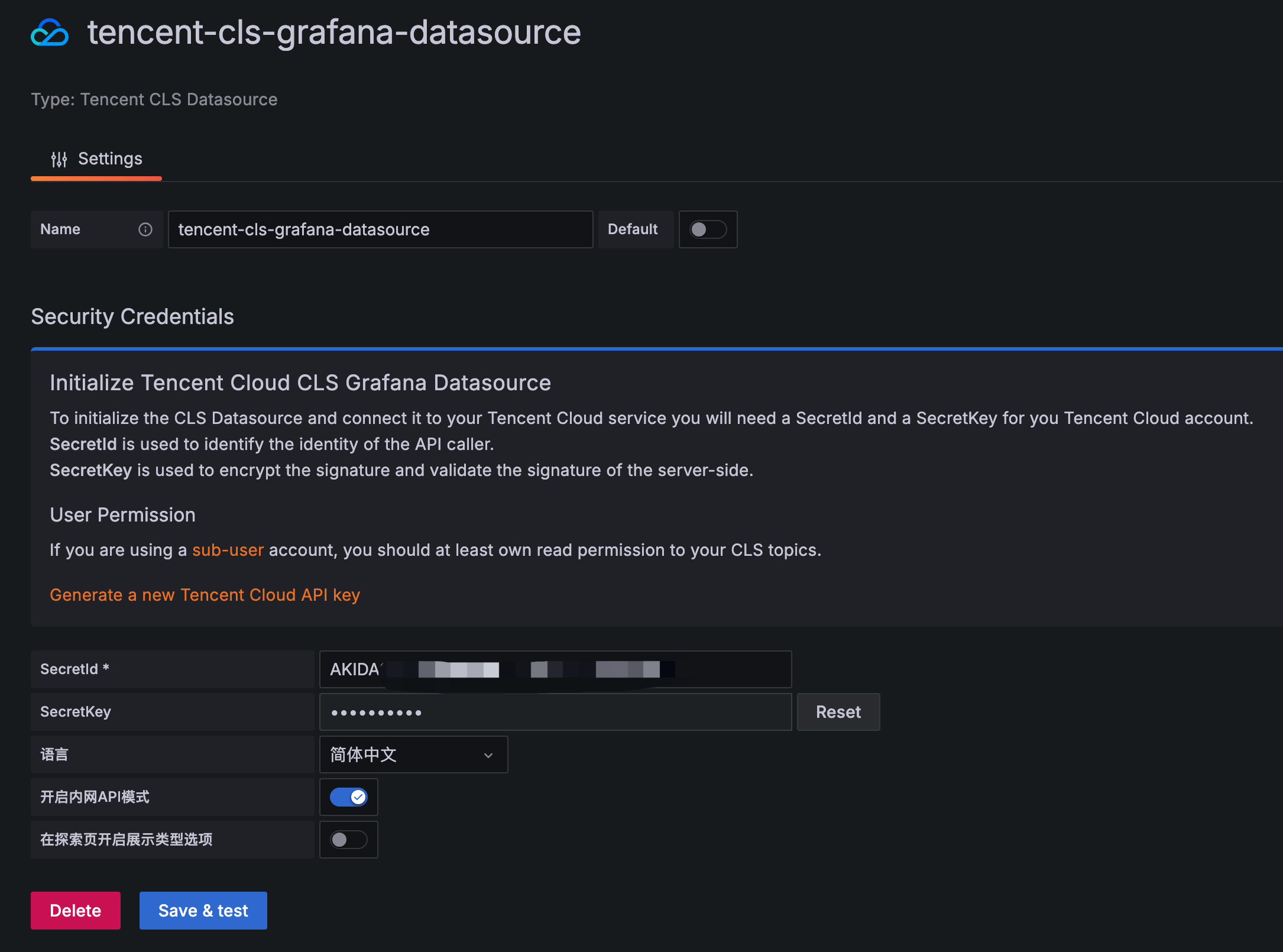Open the Settings tab
Viewport: 1283px width, 952px height.
tap(96, 159)
